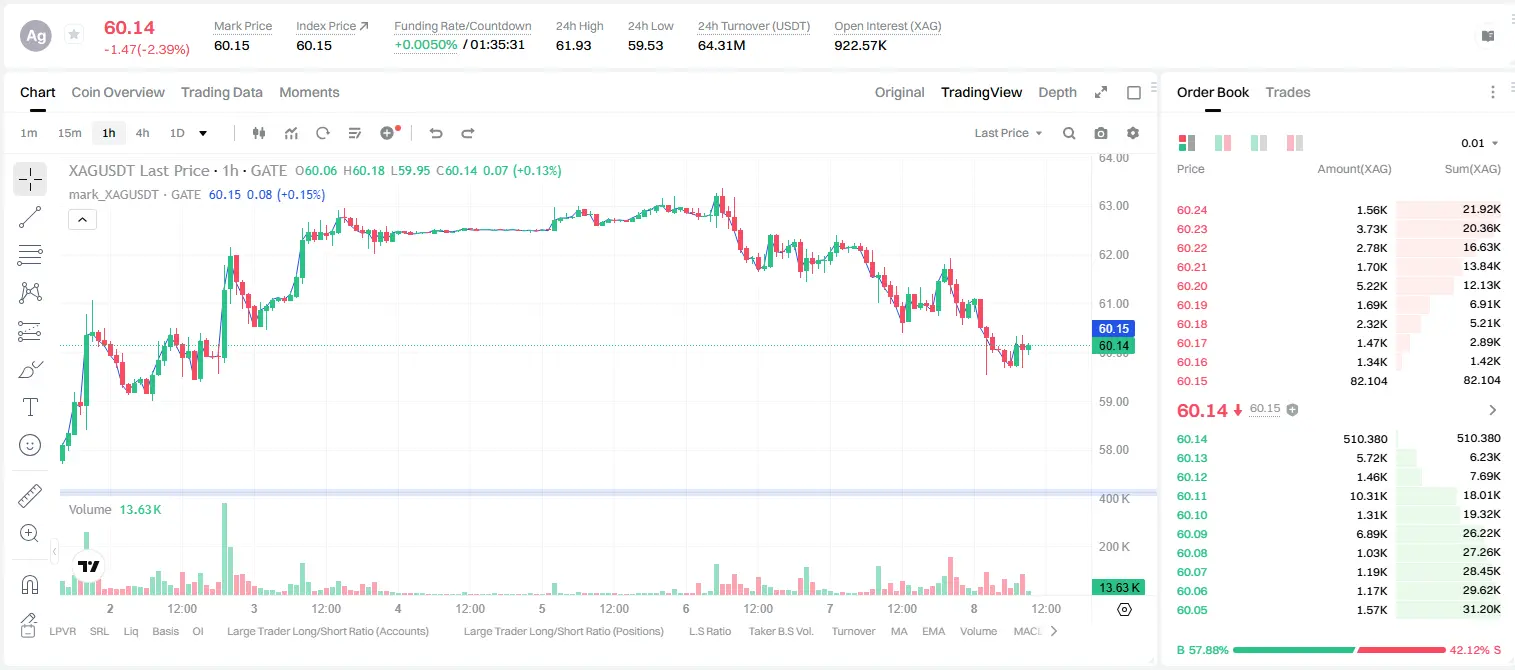The width and height of the screenshot is (1515, 670).
Task: Undo the last chart action
Action: coord(436,133)
